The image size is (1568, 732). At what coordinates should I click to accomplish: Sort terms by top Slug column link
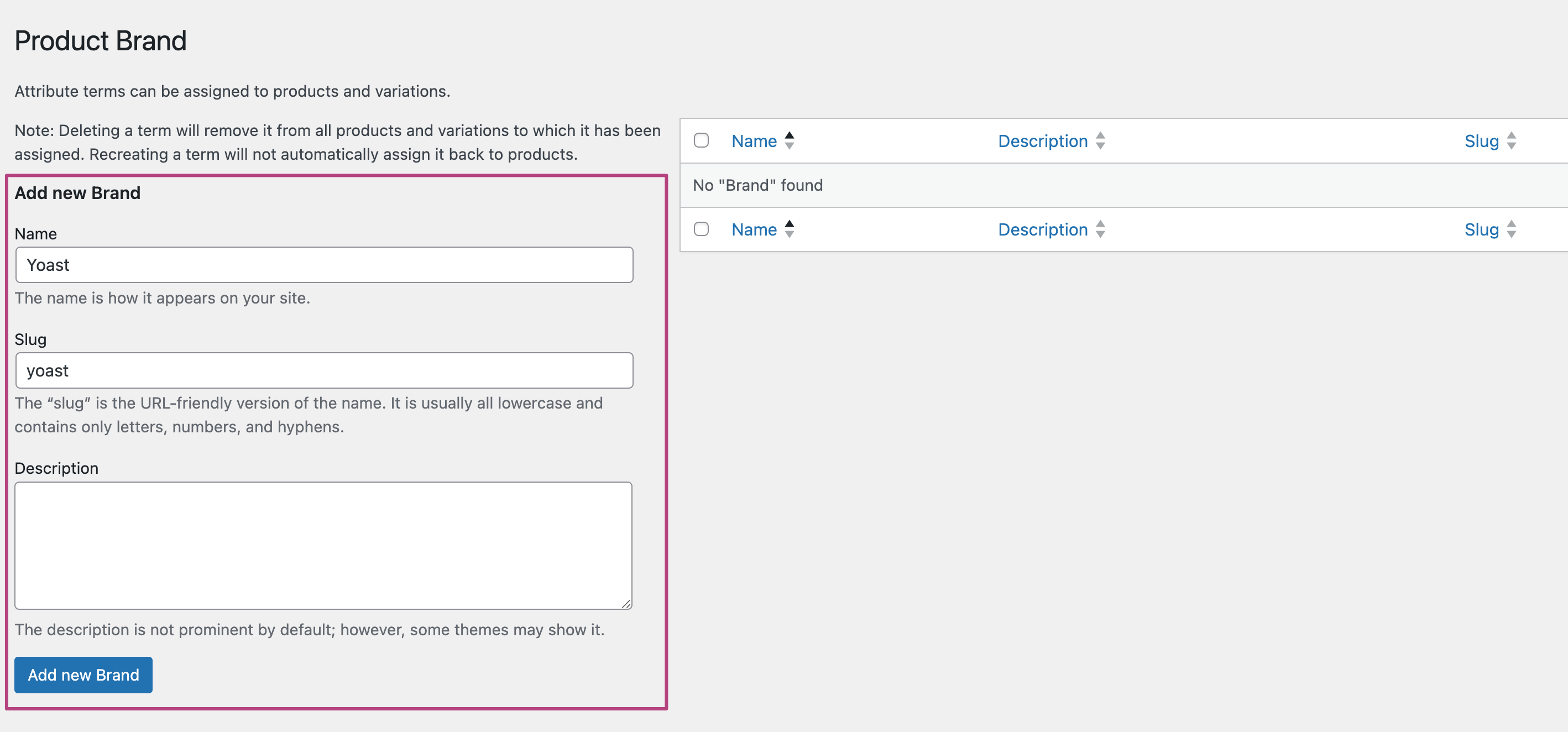pos(1481,141)
